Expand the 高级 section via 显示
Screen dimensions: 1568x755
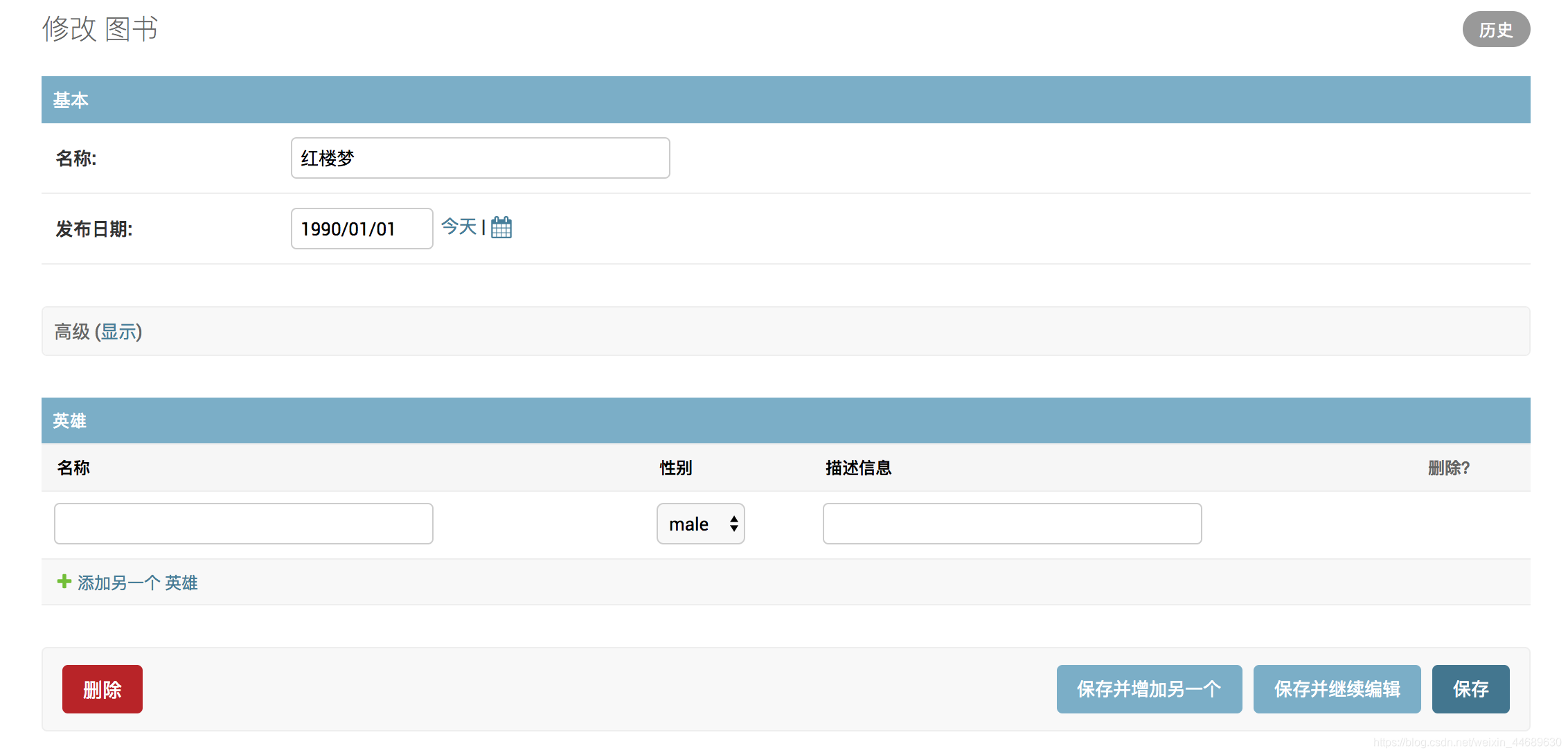coord(118,332)
